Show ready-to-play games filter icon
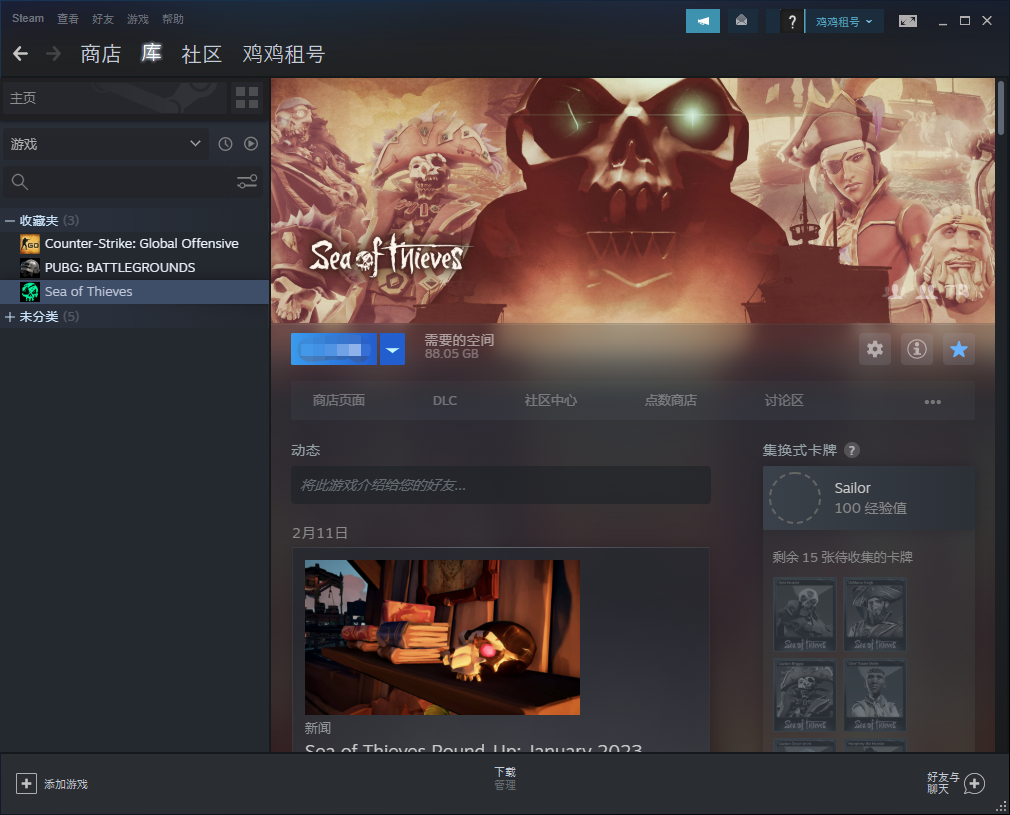Image resolution: width=1010 pixels, height=815 pixels. pyautogui.click(x=251, y=144)
